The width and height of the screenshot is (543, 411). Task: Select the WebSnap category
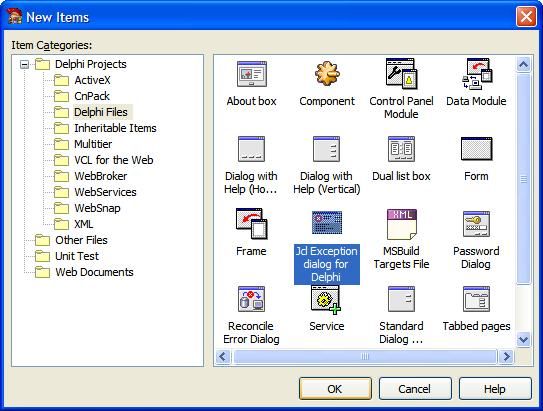[x=97, y=208]
